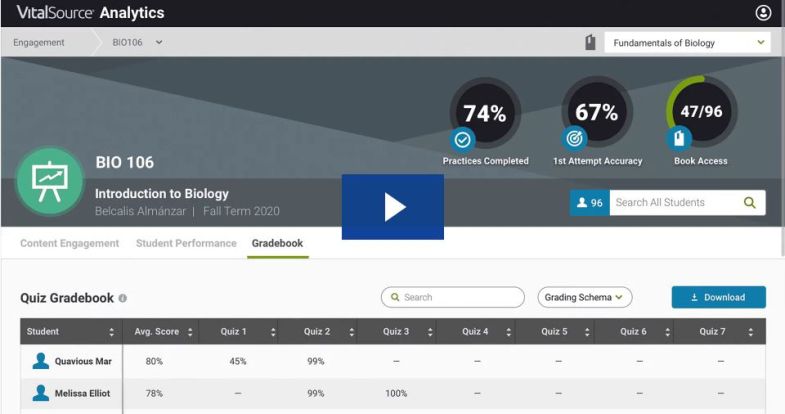Open the user account profile icon
This screenshot has height=414, width=785.
click(x=764, y=13)
